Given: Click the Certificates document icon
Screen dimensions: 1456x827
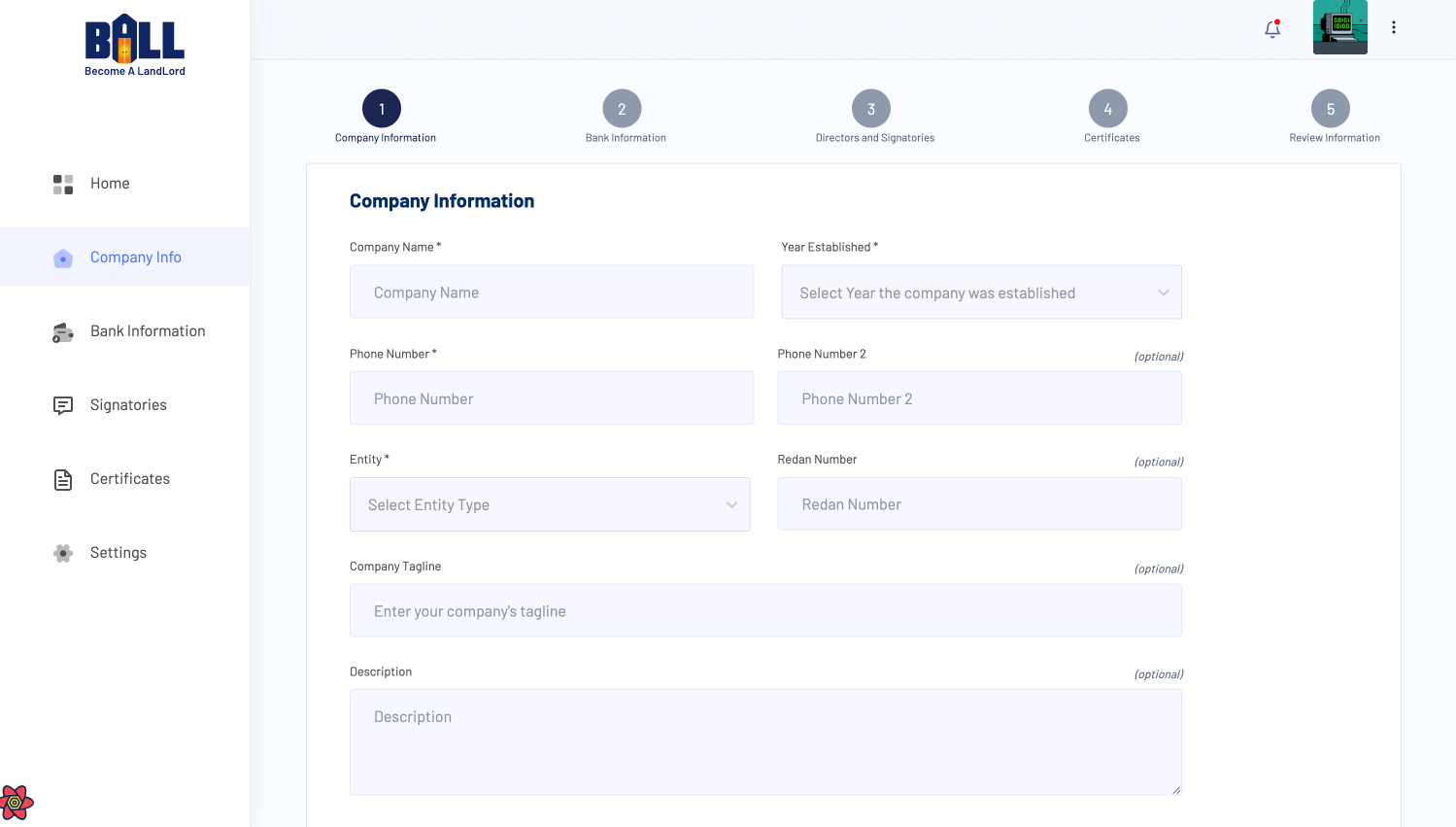Looking at the screenshot, I should click(63, 479).
